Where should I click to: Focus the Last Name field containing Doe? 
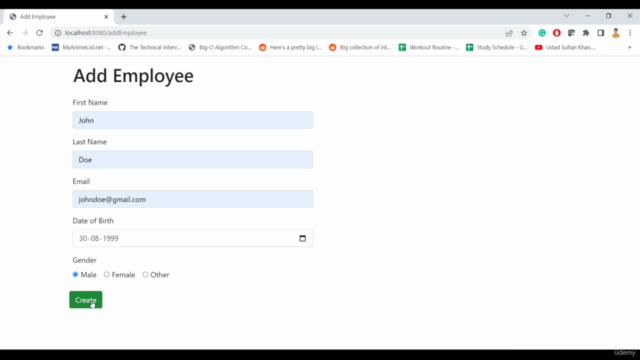tap(193, 160)
